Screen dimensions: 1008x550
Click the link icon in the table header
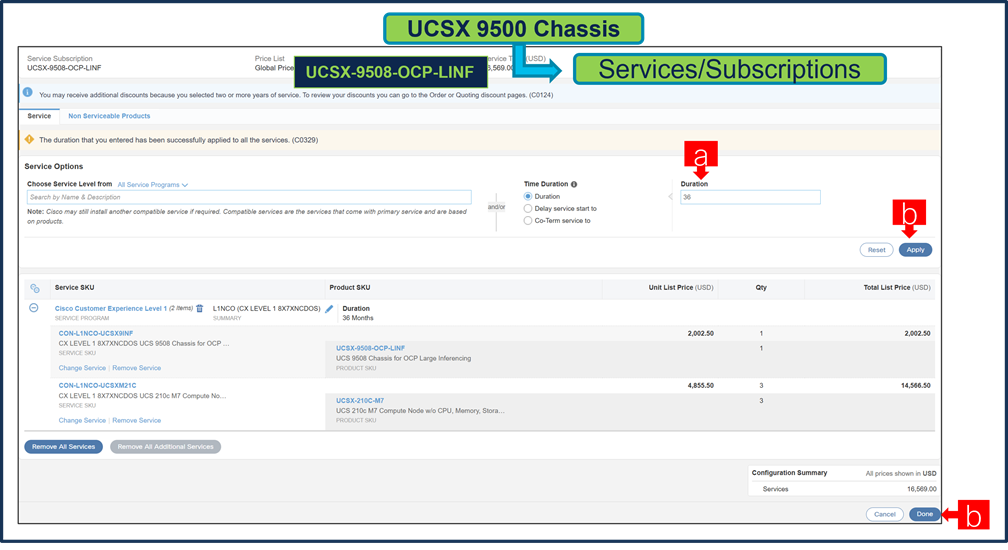coord(35,288)
